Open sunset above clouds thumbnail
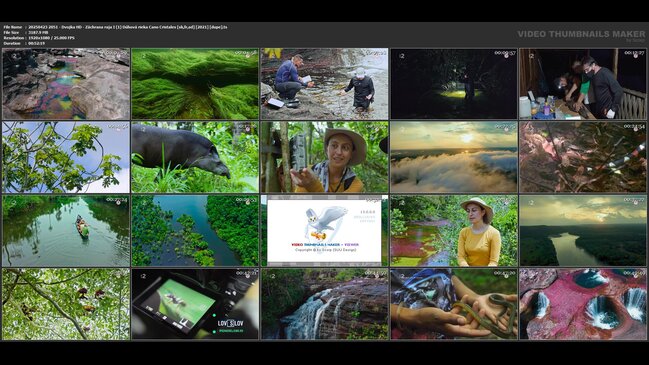The width and height of the screenshot is (649, 365). click(454, 157)
